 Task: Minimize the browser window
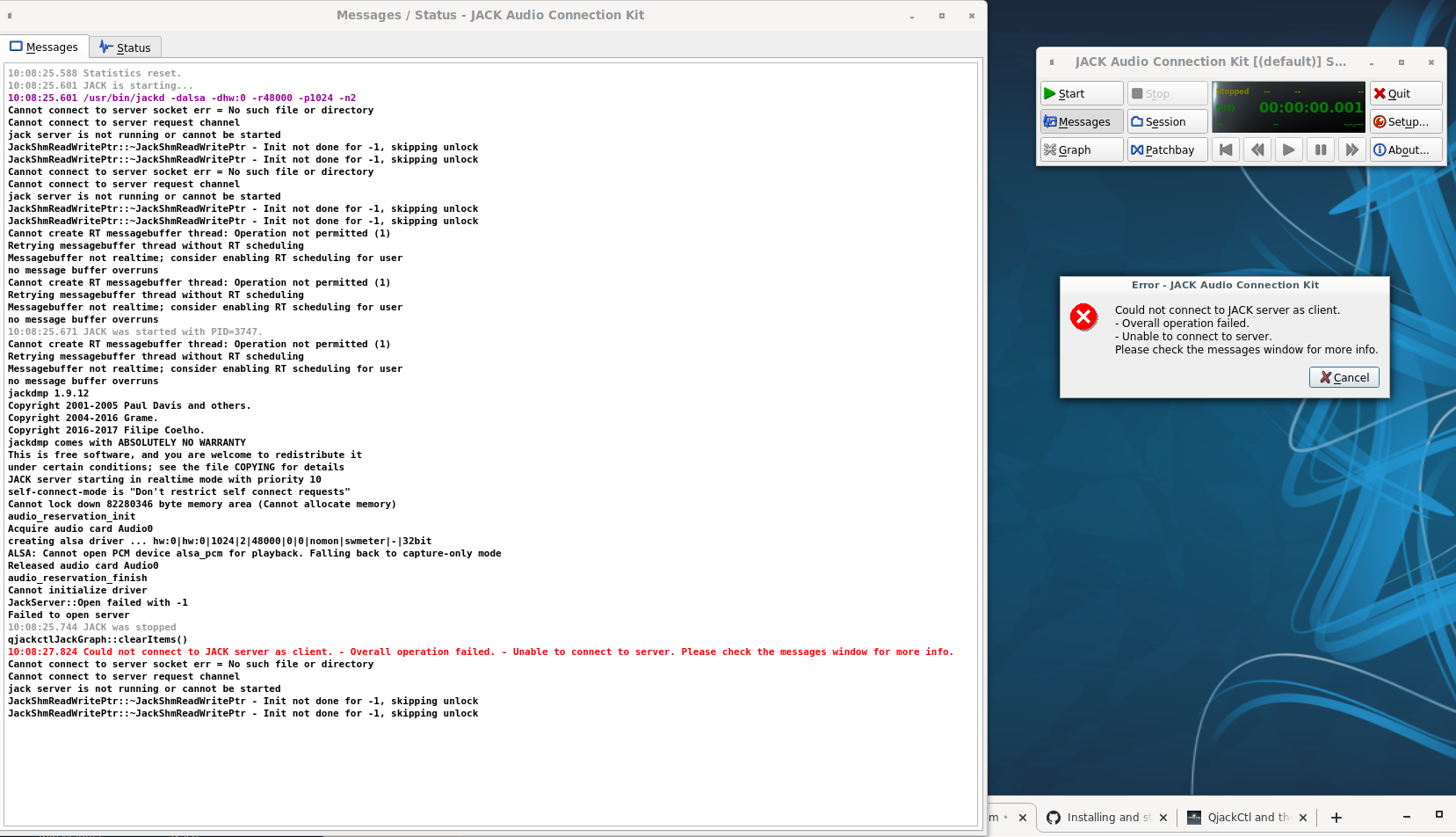[x=1407, y=817]
